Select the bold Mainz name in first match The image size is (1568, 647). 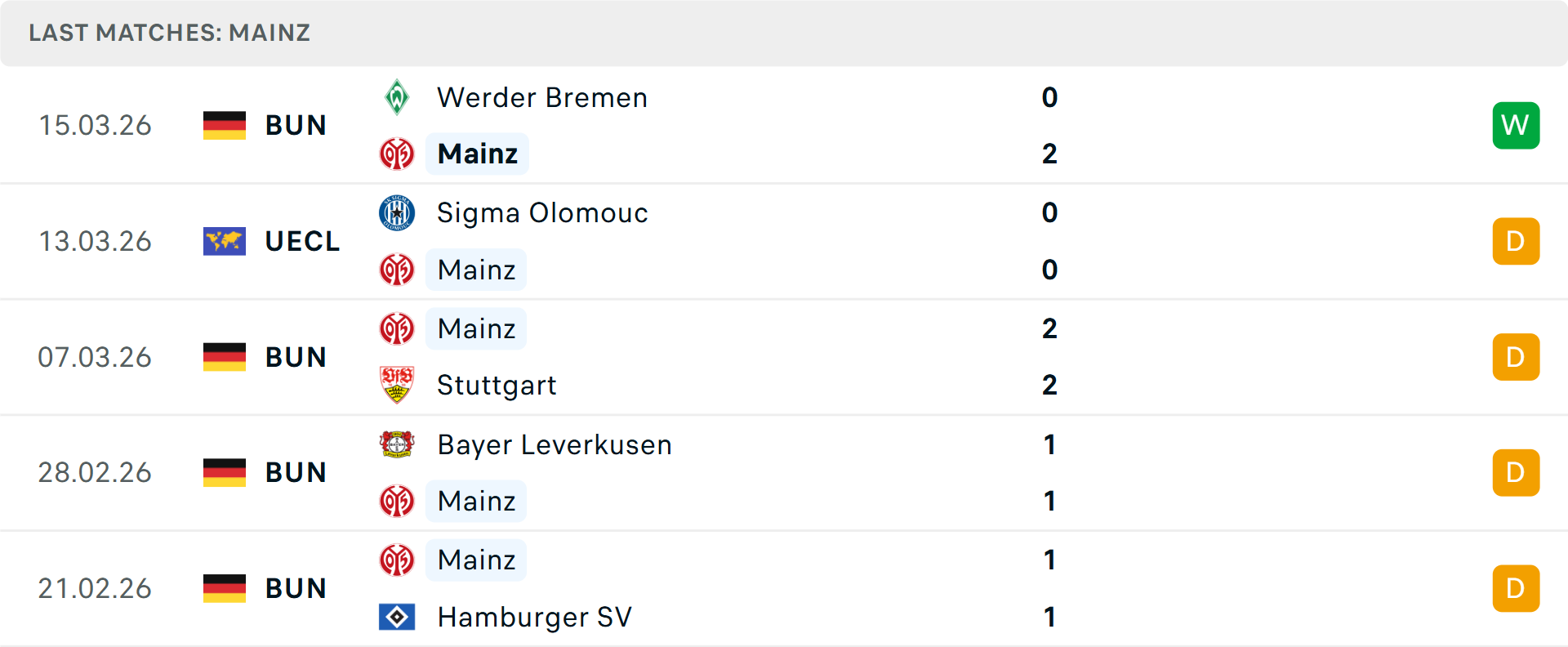click(x=478, y=154)
